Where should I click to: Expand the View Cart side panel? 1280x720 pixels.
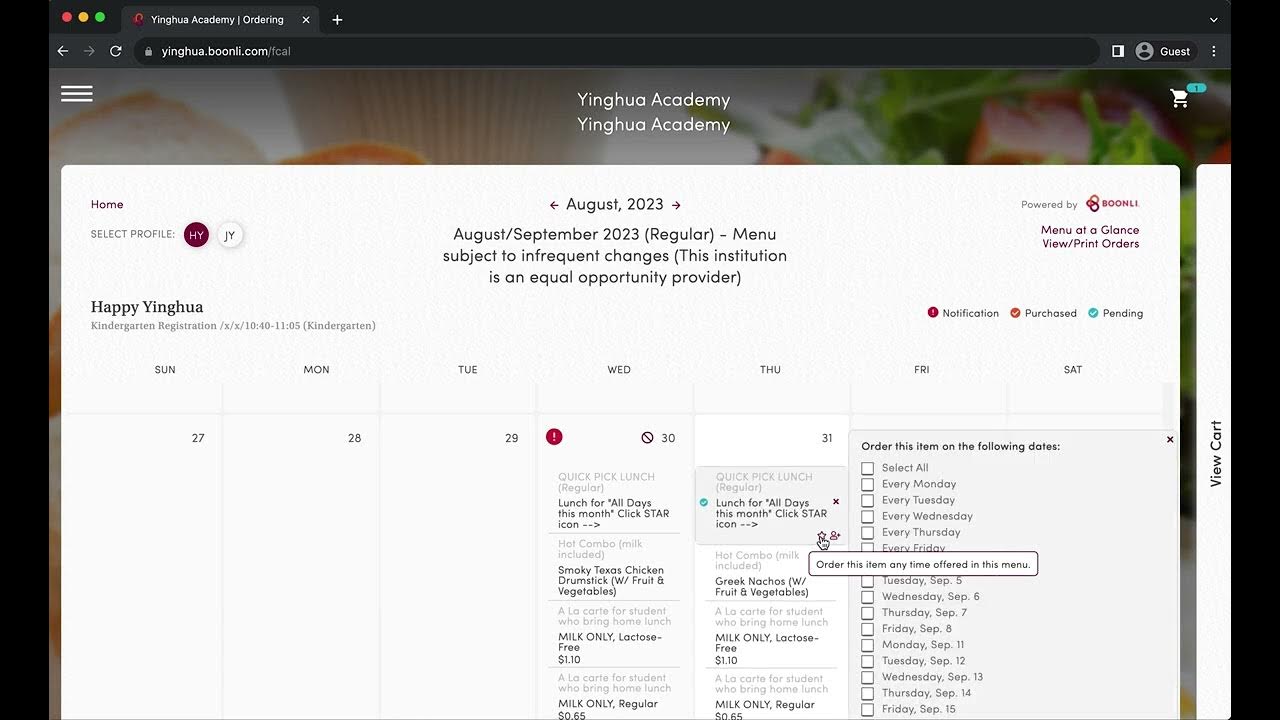(x=1216, y=453)
